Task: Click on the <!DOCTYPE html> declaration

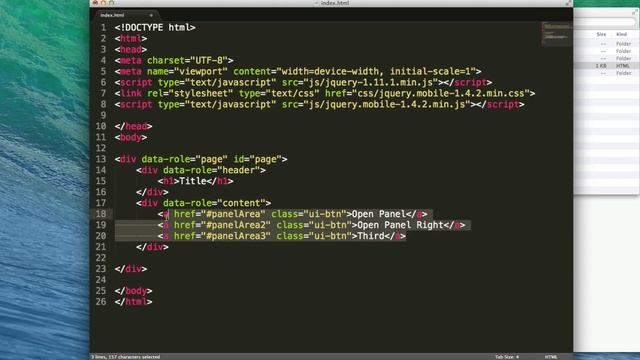Action: point(155,27)
